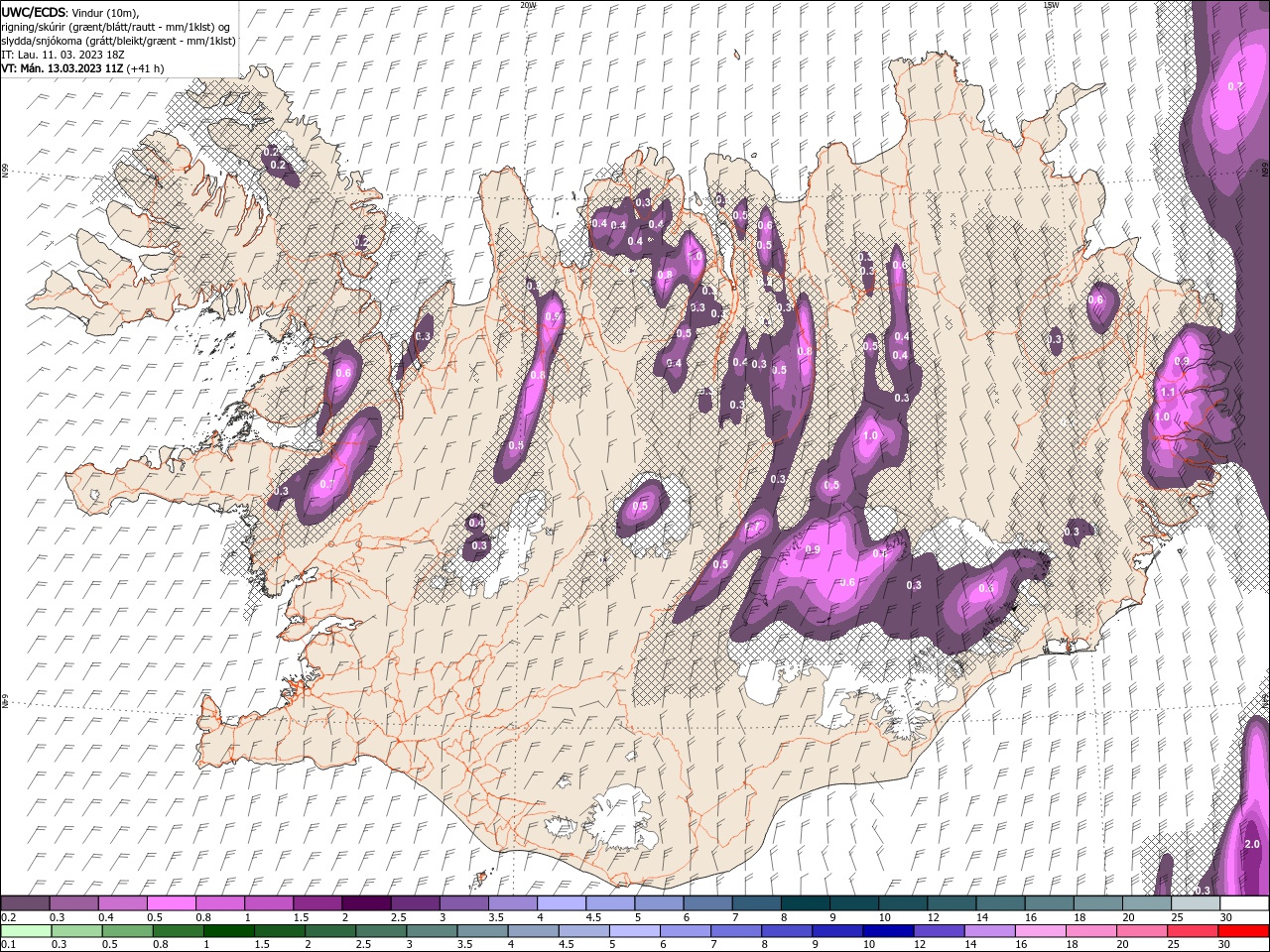Click the '20W' longitude label
Viewport: 1270px width, 952px height.
click(528, 5)
